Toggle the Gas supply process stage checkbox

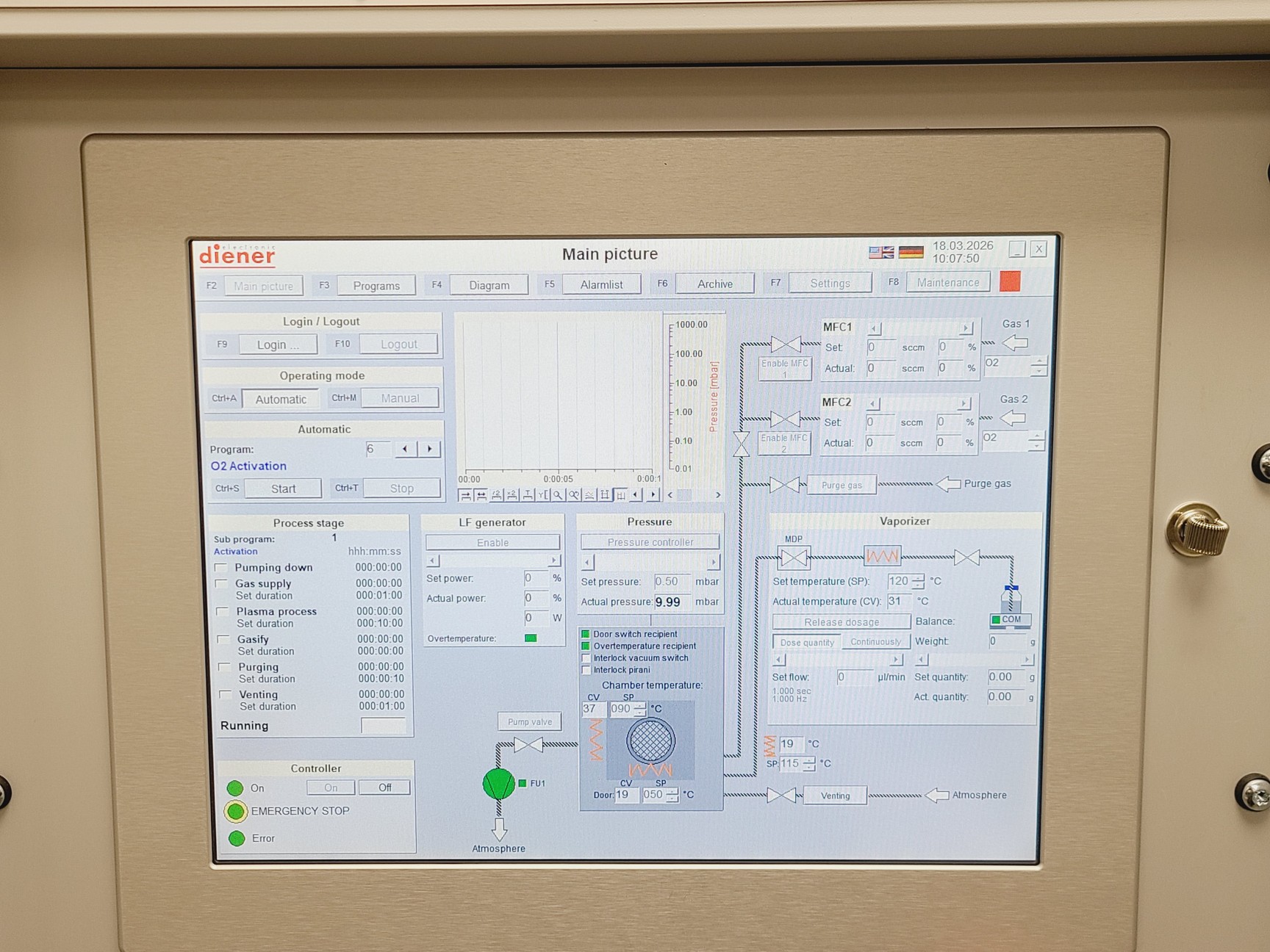[221, 583]
